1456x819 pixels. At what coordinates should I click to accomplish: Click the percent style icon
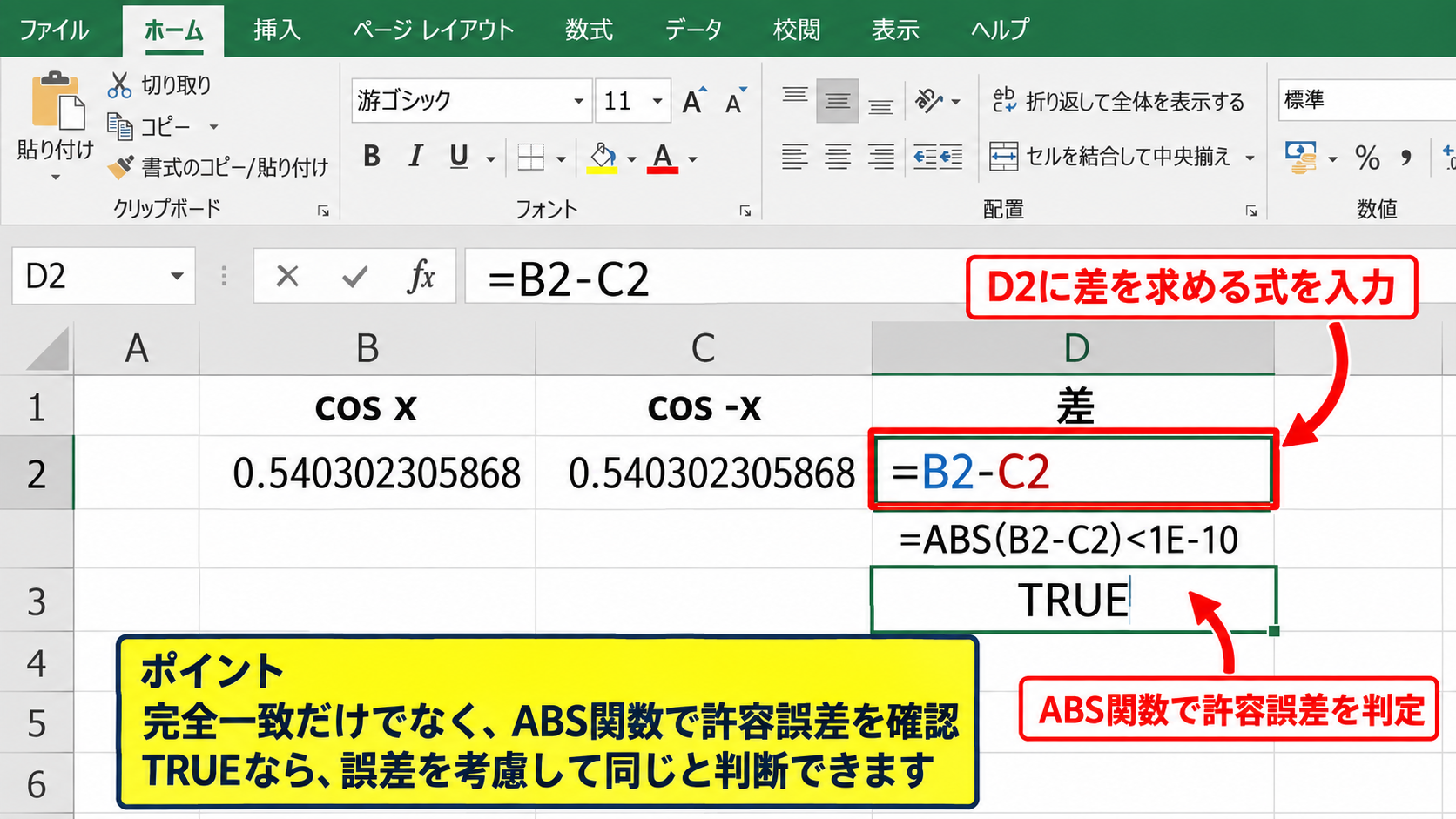(x=1367, y=158)
